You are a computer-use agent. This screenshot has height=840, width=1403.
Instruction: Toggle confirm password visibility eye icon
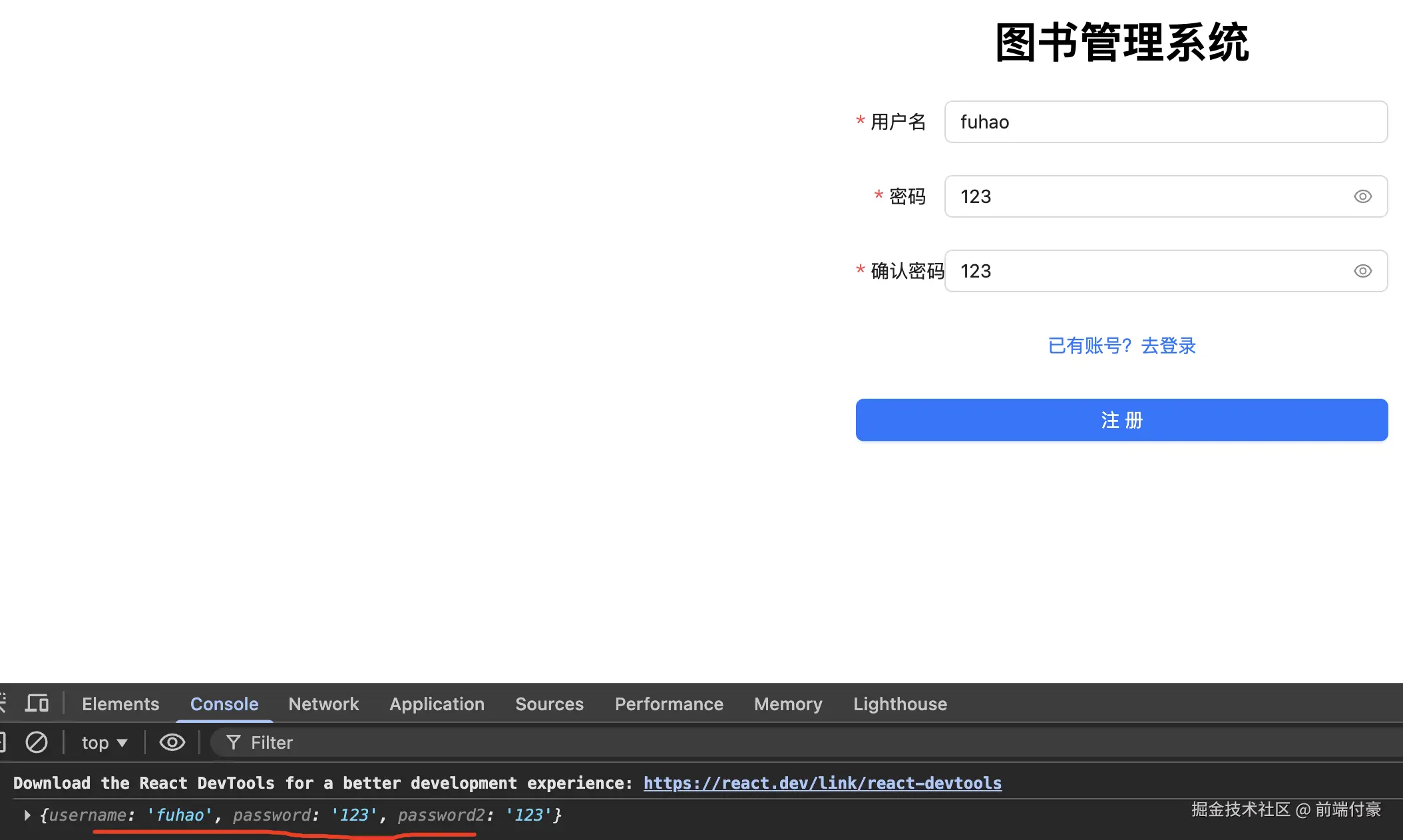click(x=1362, y=271)
